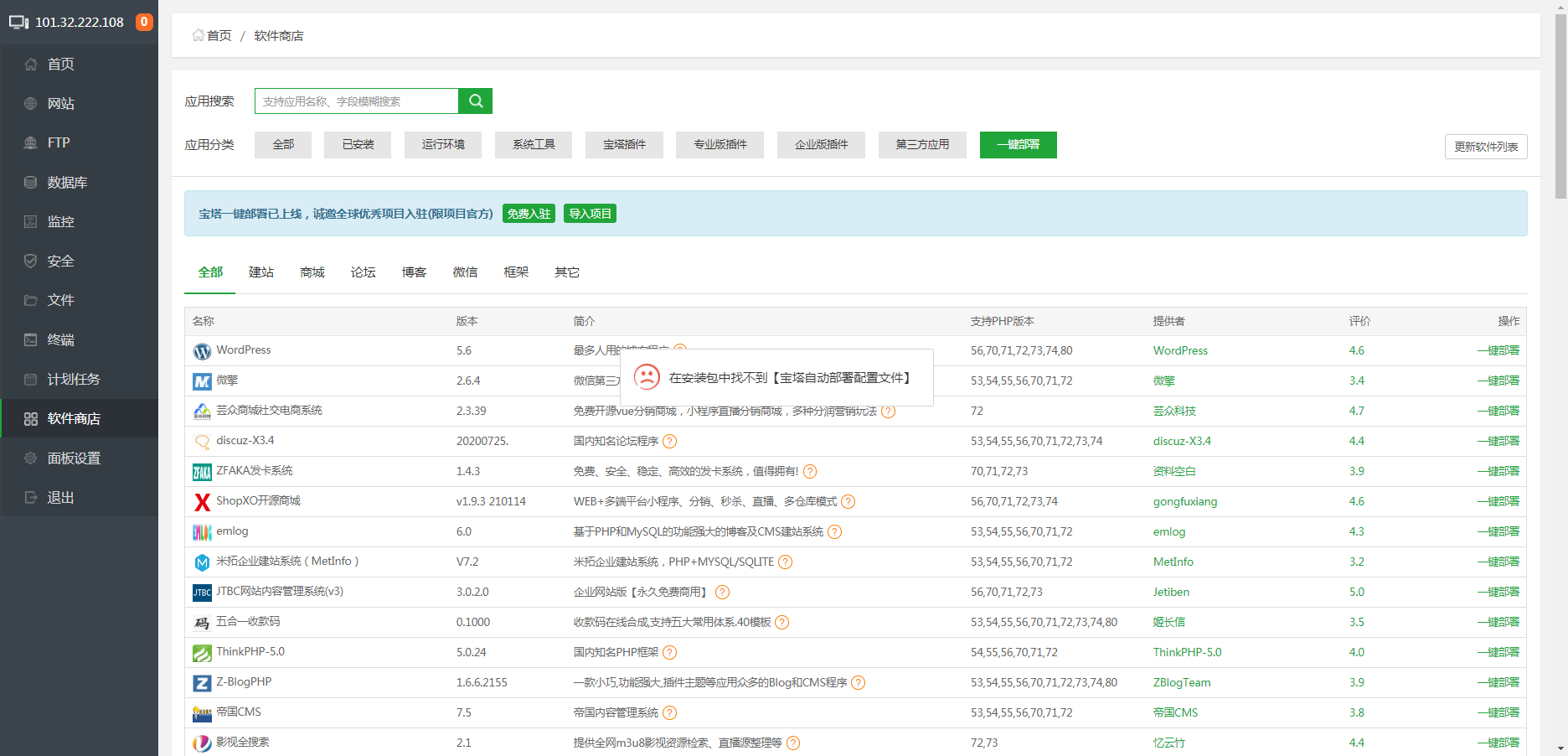
Task: Select the 其它 category tab
Action: pyautogui.click(x=567, y=272)
